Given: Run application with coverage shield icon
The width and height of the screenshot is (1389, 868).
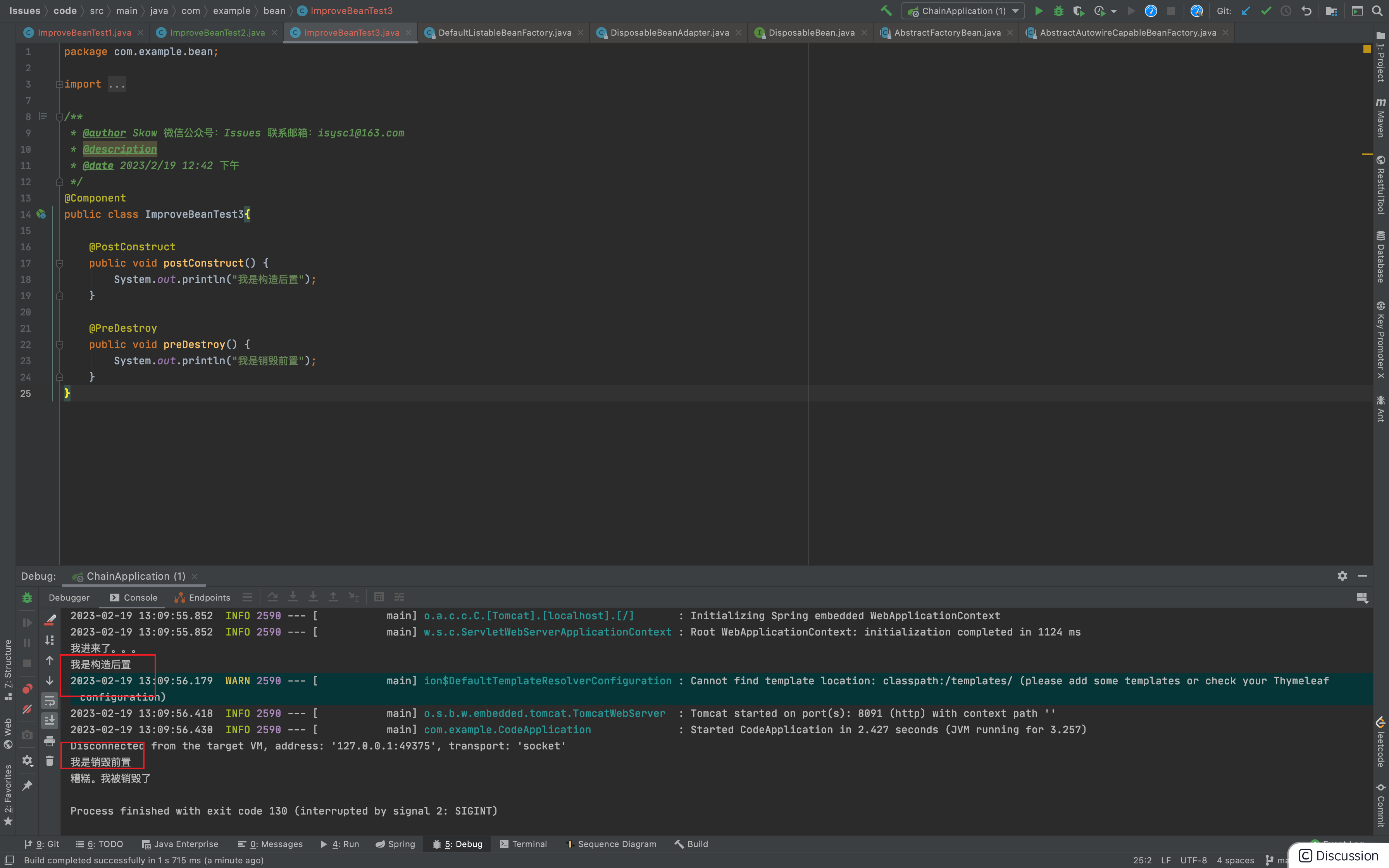Looking at the screenshot, I should [1079, 11].
